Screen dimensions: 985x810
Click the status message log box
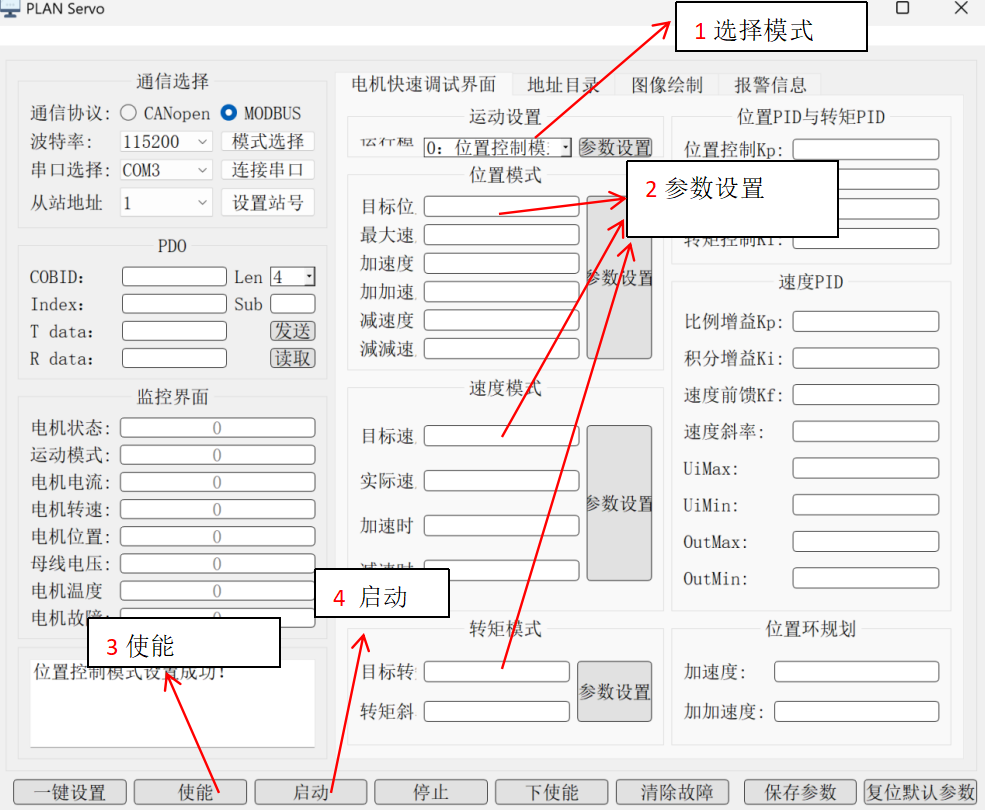[x=172, y=704]
